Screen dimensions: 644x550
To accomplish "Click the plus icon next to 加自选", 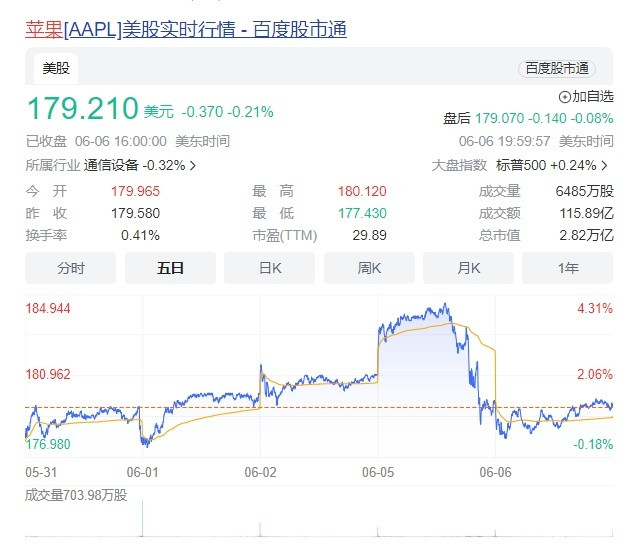I will pos(564,97).
